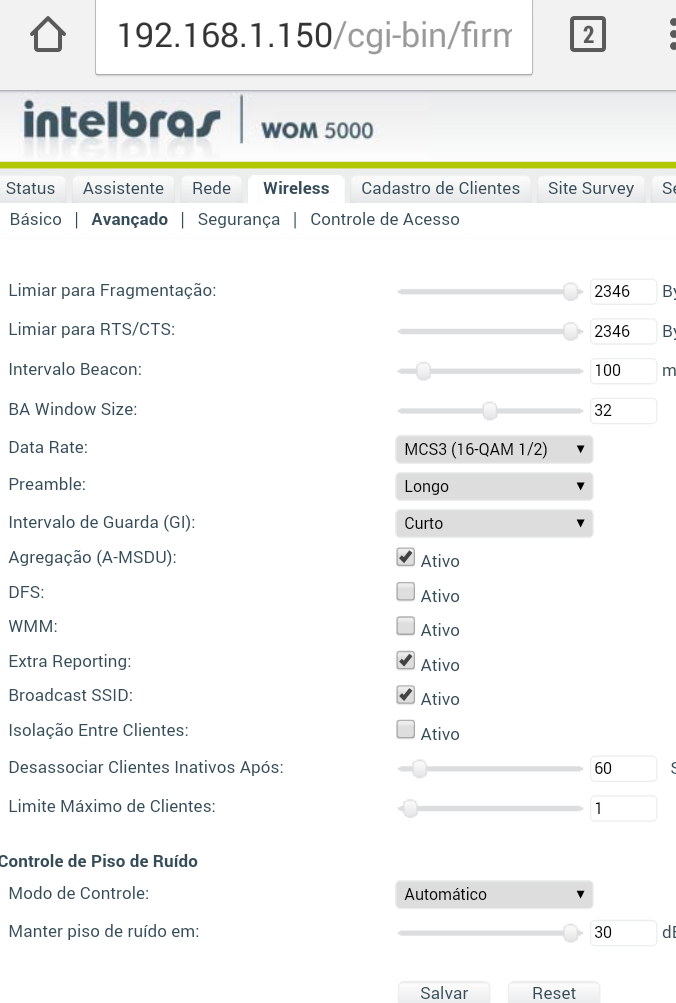
Task: Open the Cadastro de Clientes tab
Action: [440, 188]
